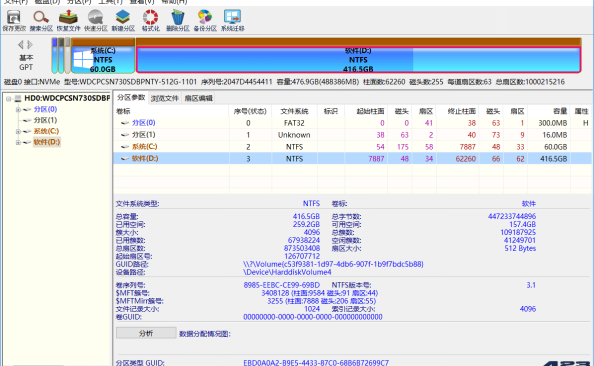The image size is (594, 366).
Task: Click the 容量 column header
Action: (x=549, y=111)
